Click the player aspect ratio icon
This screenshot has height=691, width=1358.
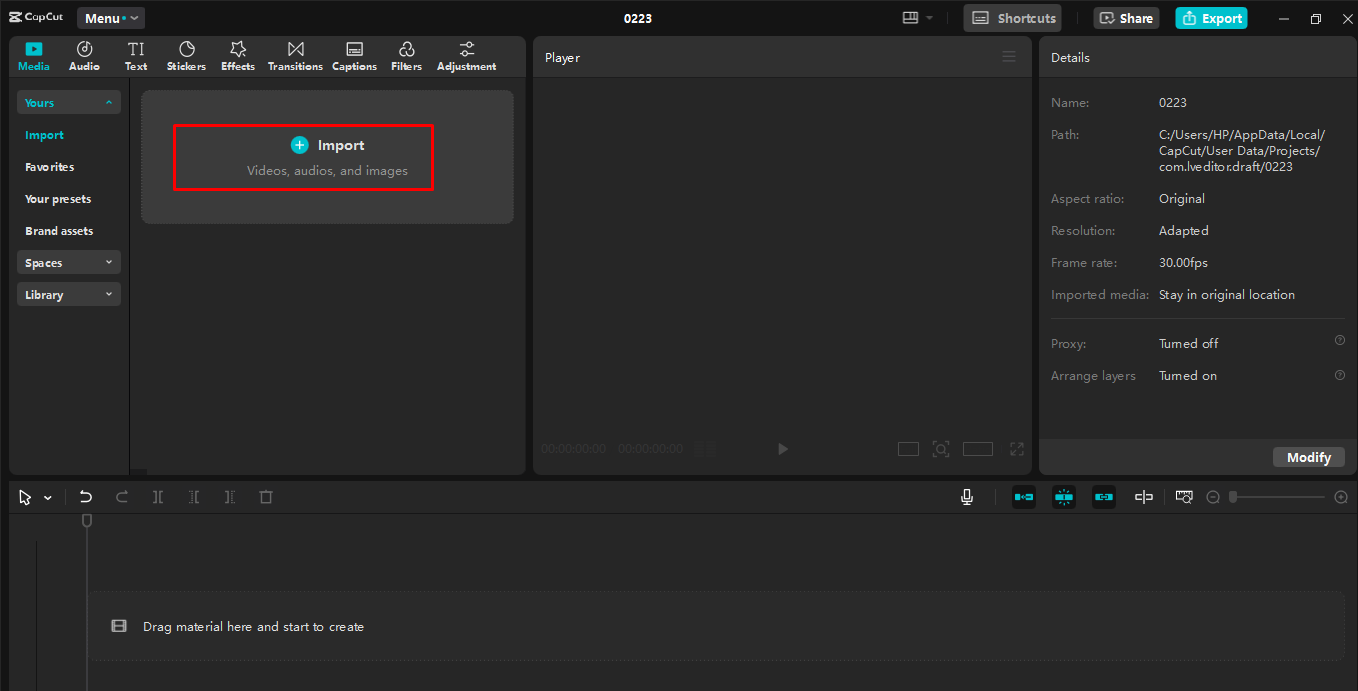[x=978, y=449]
